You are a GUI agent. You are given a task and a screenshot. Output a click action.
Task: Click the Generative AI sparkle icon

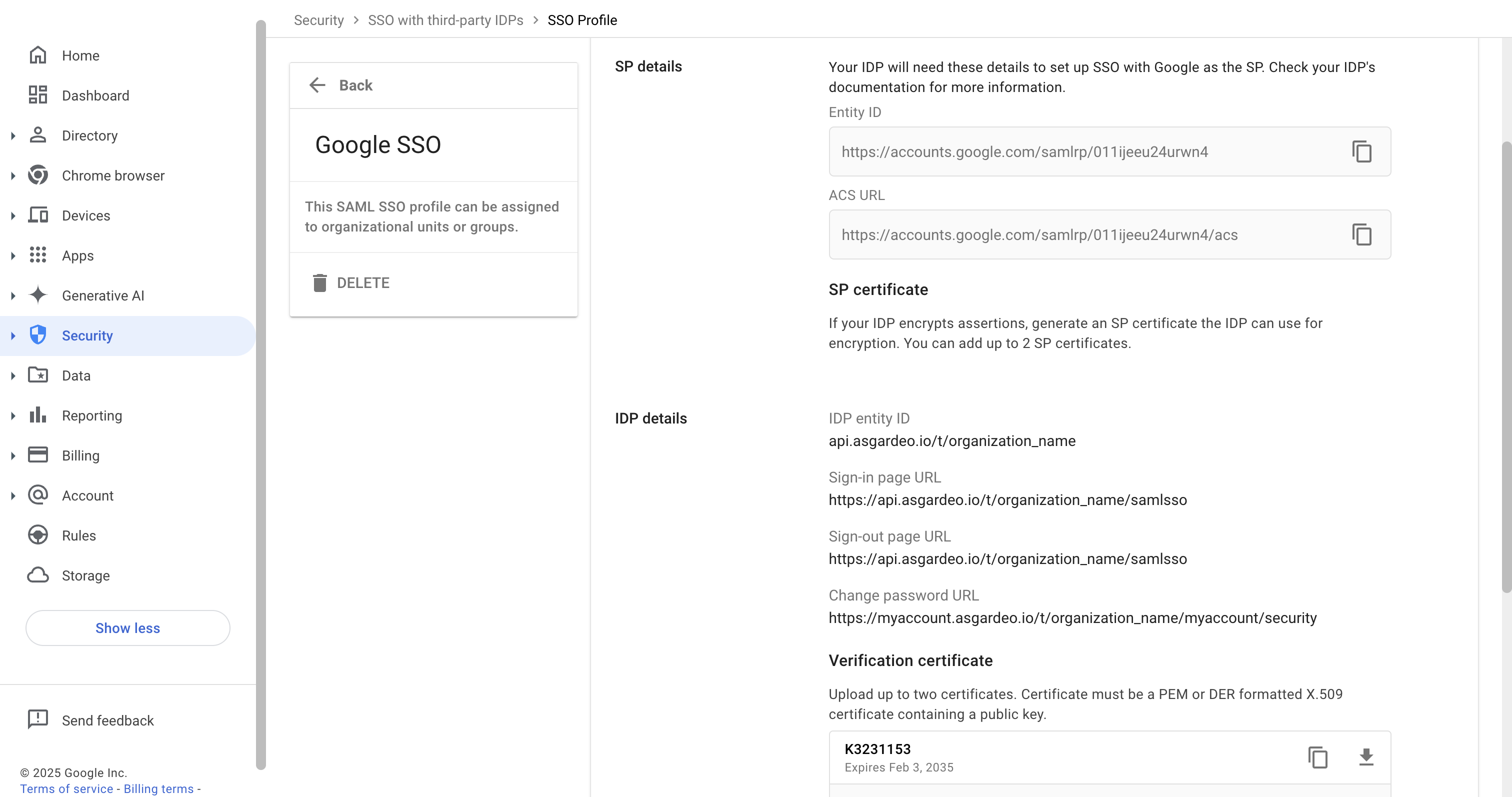click(37, 294)
